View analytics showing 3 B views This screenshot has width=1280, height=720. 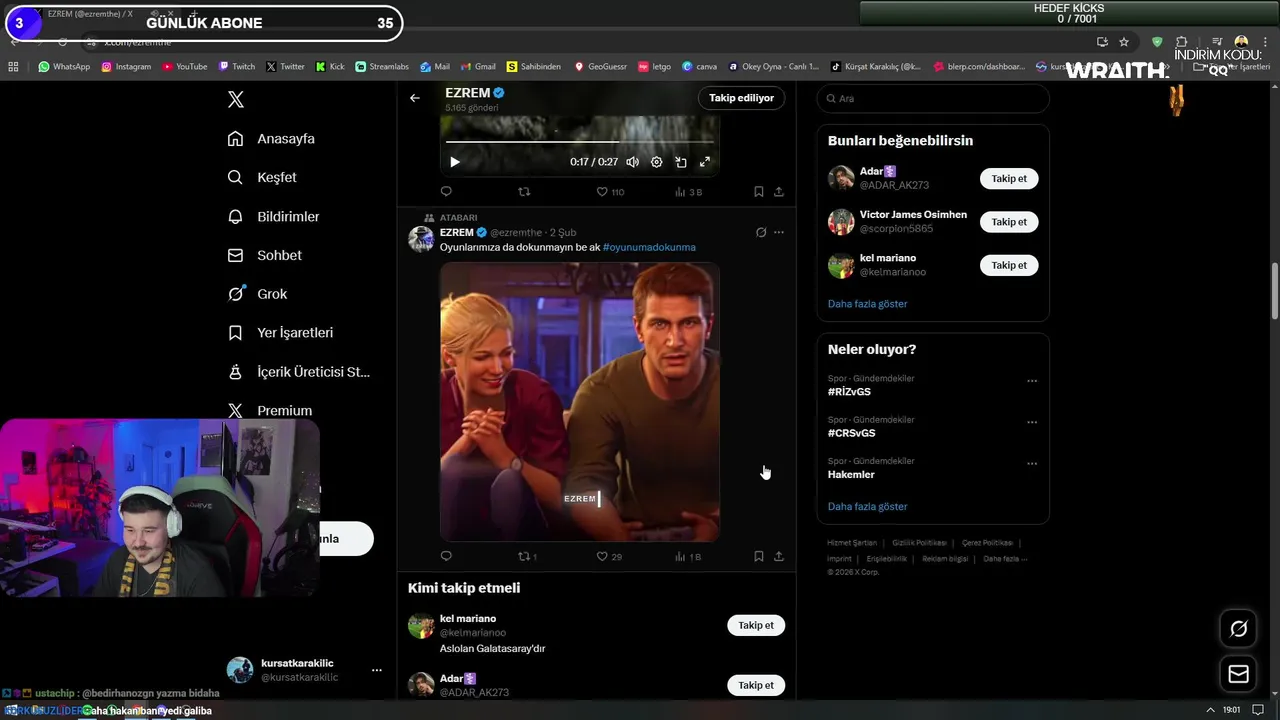coord(688,191)
